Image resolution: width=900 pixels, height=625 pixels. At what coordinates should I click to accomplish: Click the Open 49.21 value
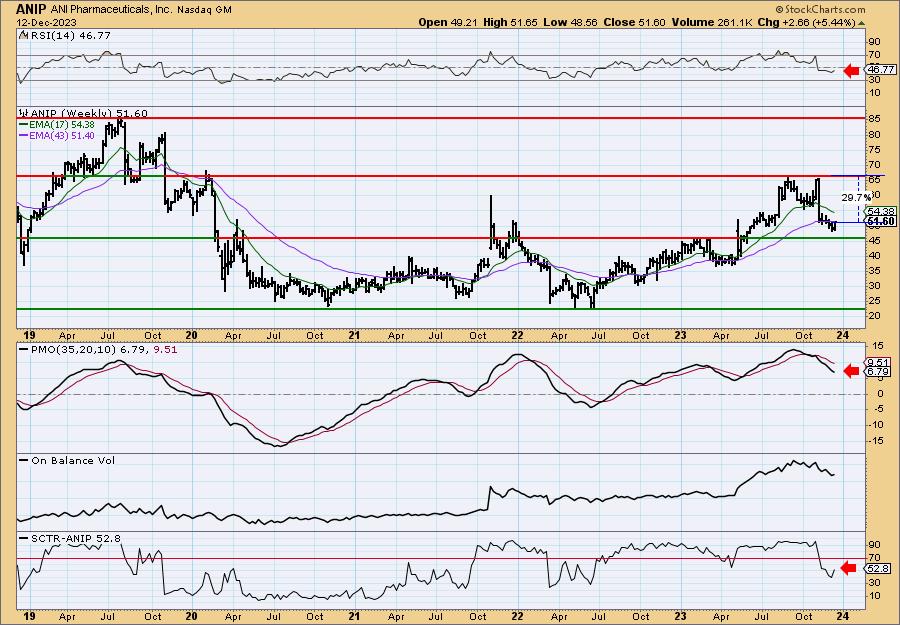tap(447, 22)
